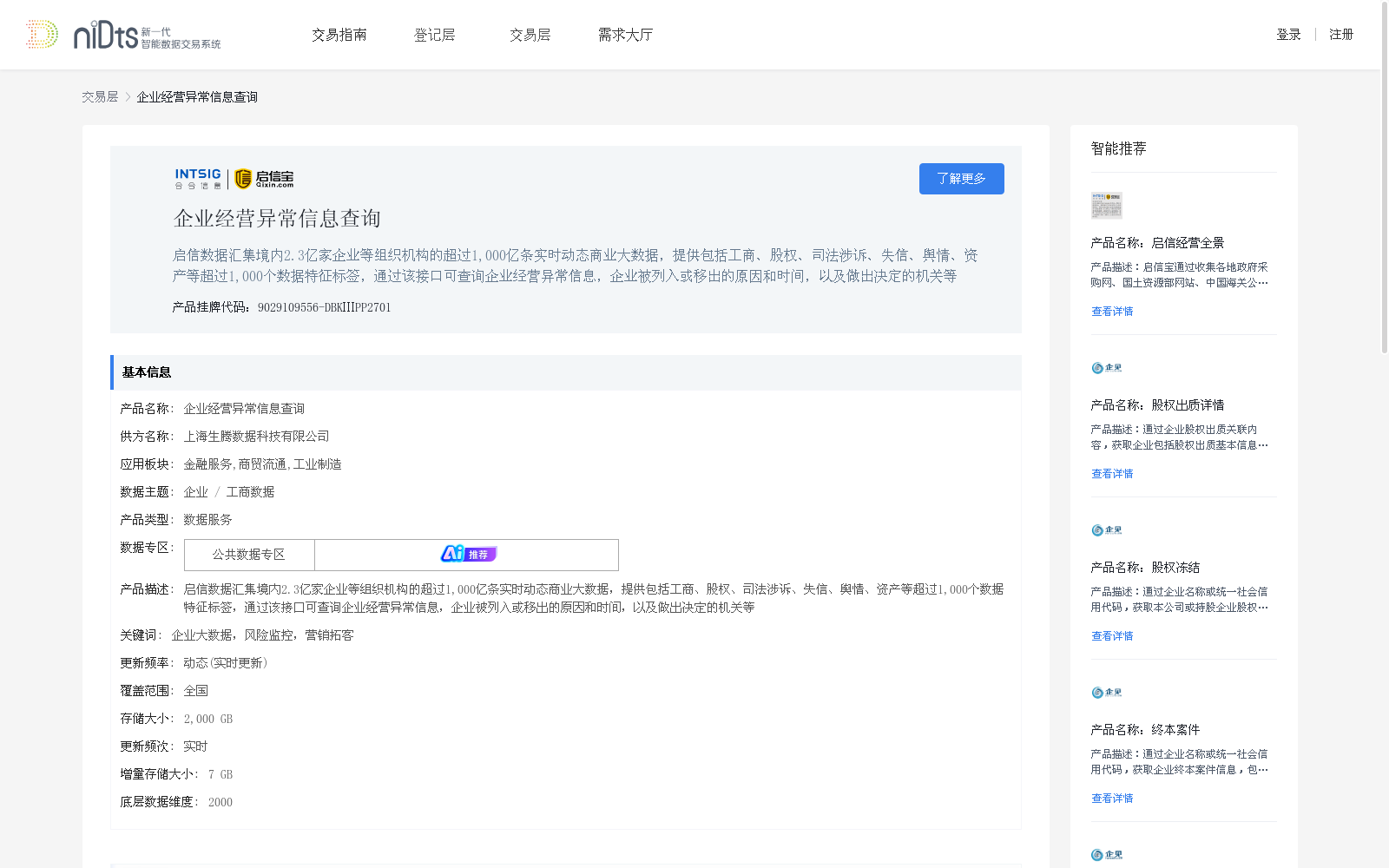Click the product code 9029109556-DBKIIIPP2701
This screenshot has height=868, width=1389.
325,307
